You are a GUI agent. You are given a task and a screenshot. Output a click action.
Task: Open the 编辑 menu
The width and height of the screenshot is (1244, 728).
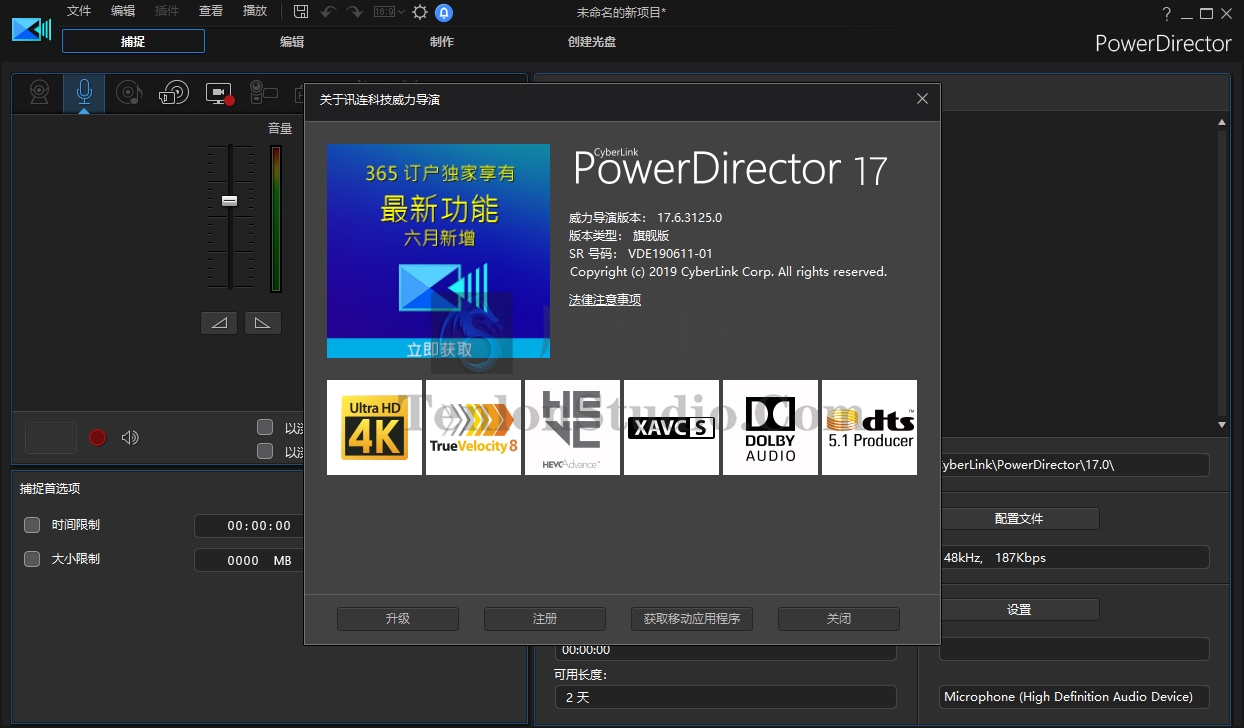point(123,11)
